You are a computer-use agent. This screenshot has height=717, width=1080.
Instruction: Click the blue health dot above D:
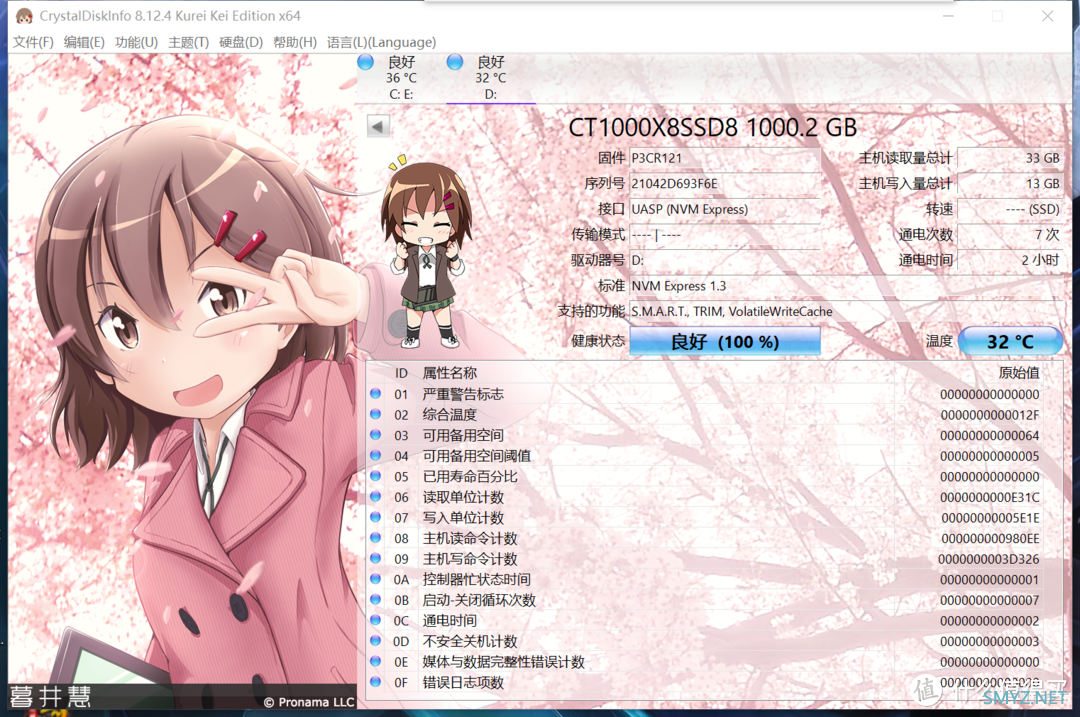tap(455, 62)
